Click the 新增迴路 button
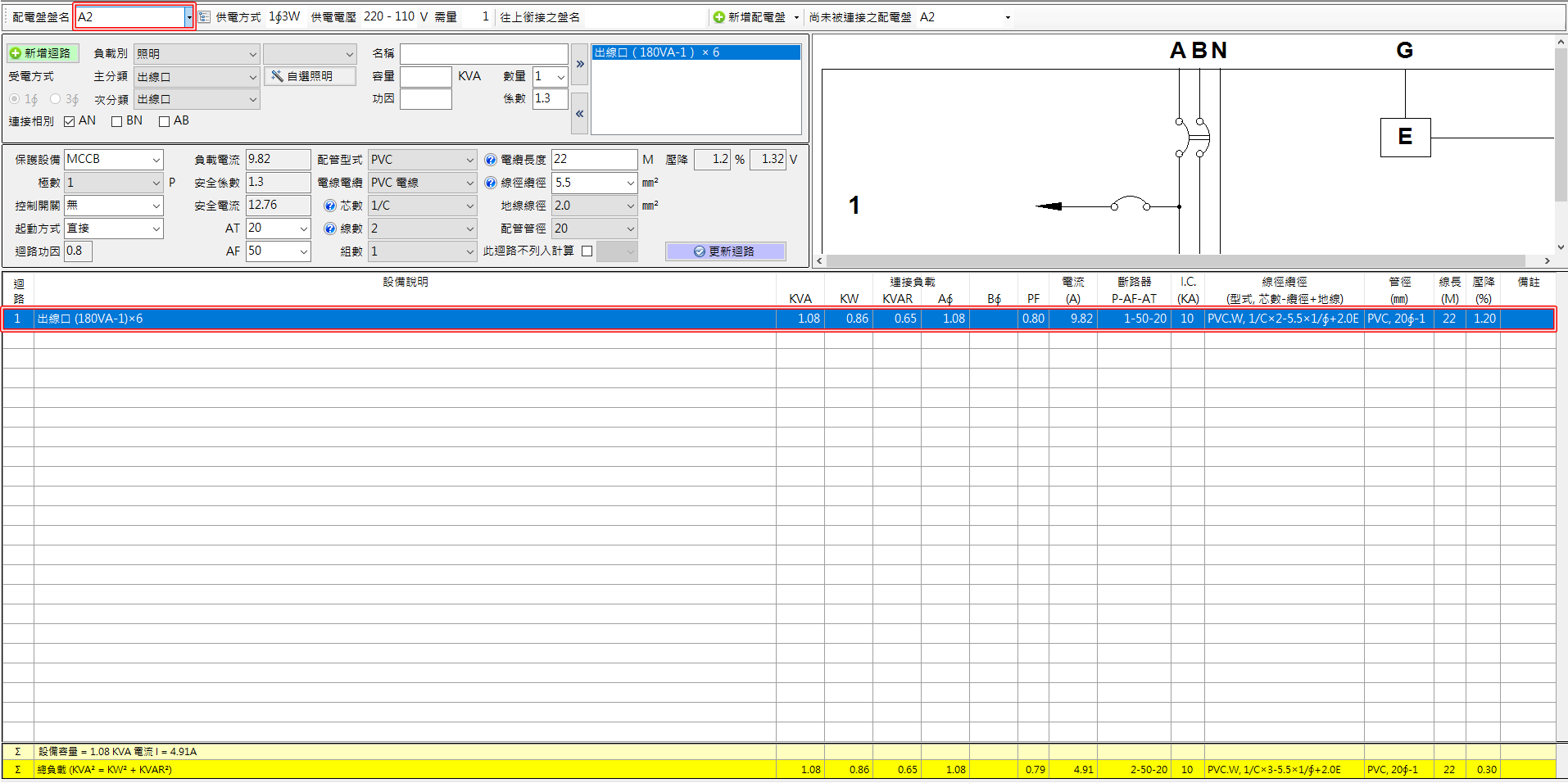The width and height of the screenshot is (1568, 783). click(43, 53)
